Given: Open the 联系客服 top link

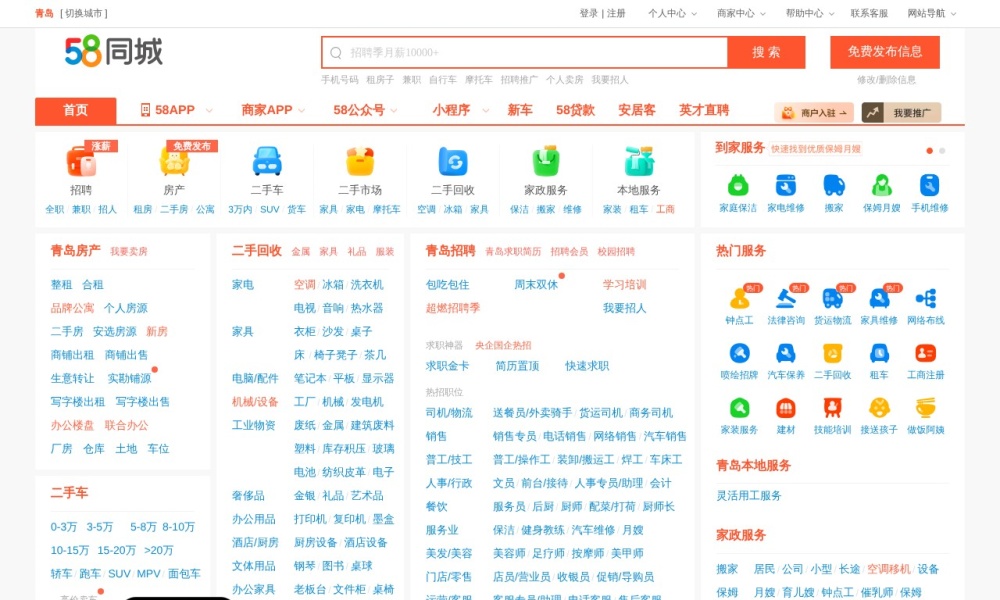Looking at the screenshot, I should [x=869, y=13].
